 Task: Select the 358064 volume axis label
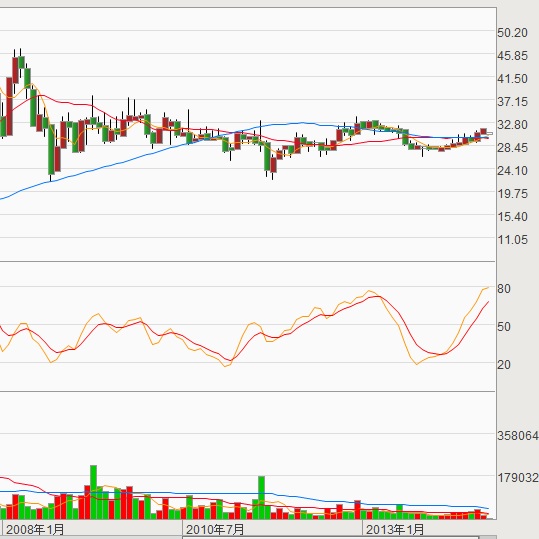pyautogui.click(x=518, y=436)
